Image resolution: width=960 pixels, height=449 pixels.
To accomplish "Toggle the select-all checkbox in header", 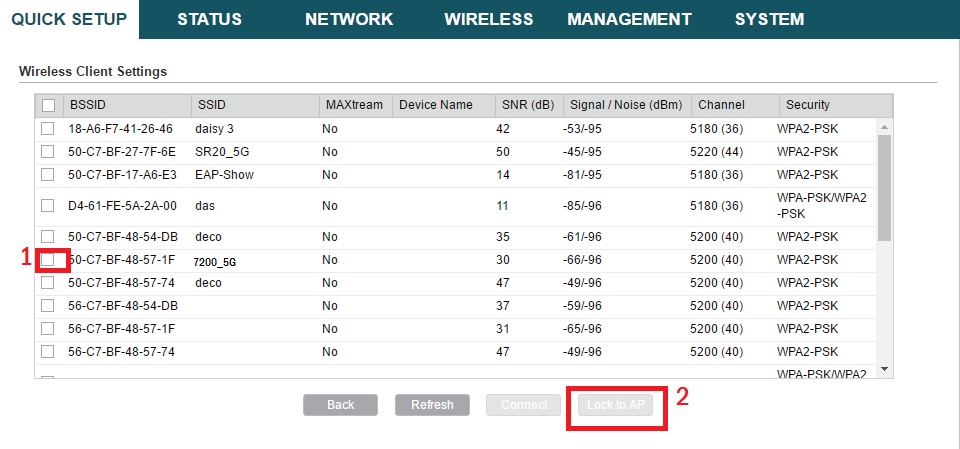I will click(48, 105).
